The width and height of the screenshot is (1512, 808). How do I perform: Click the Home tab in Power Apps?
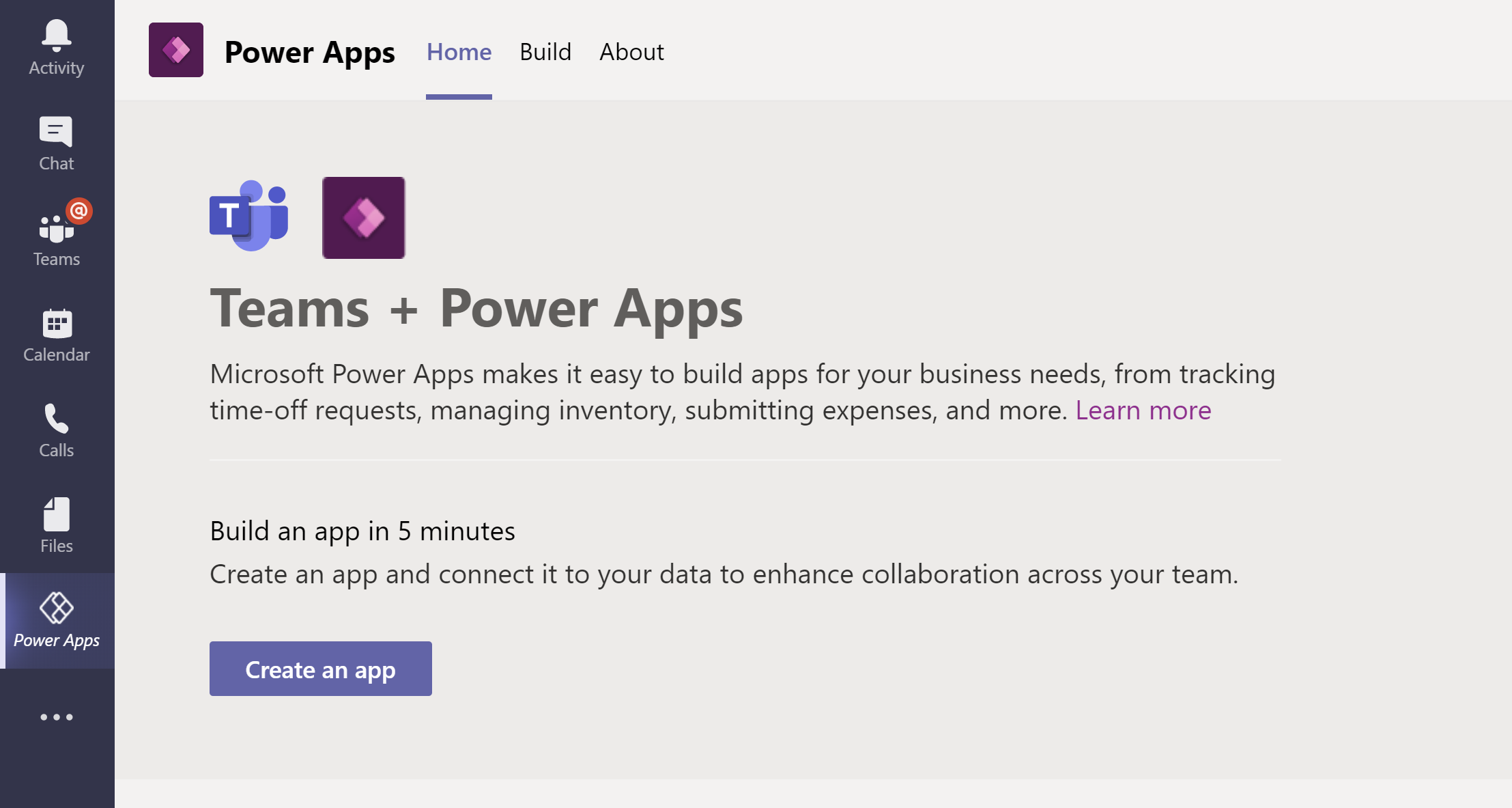458,52
